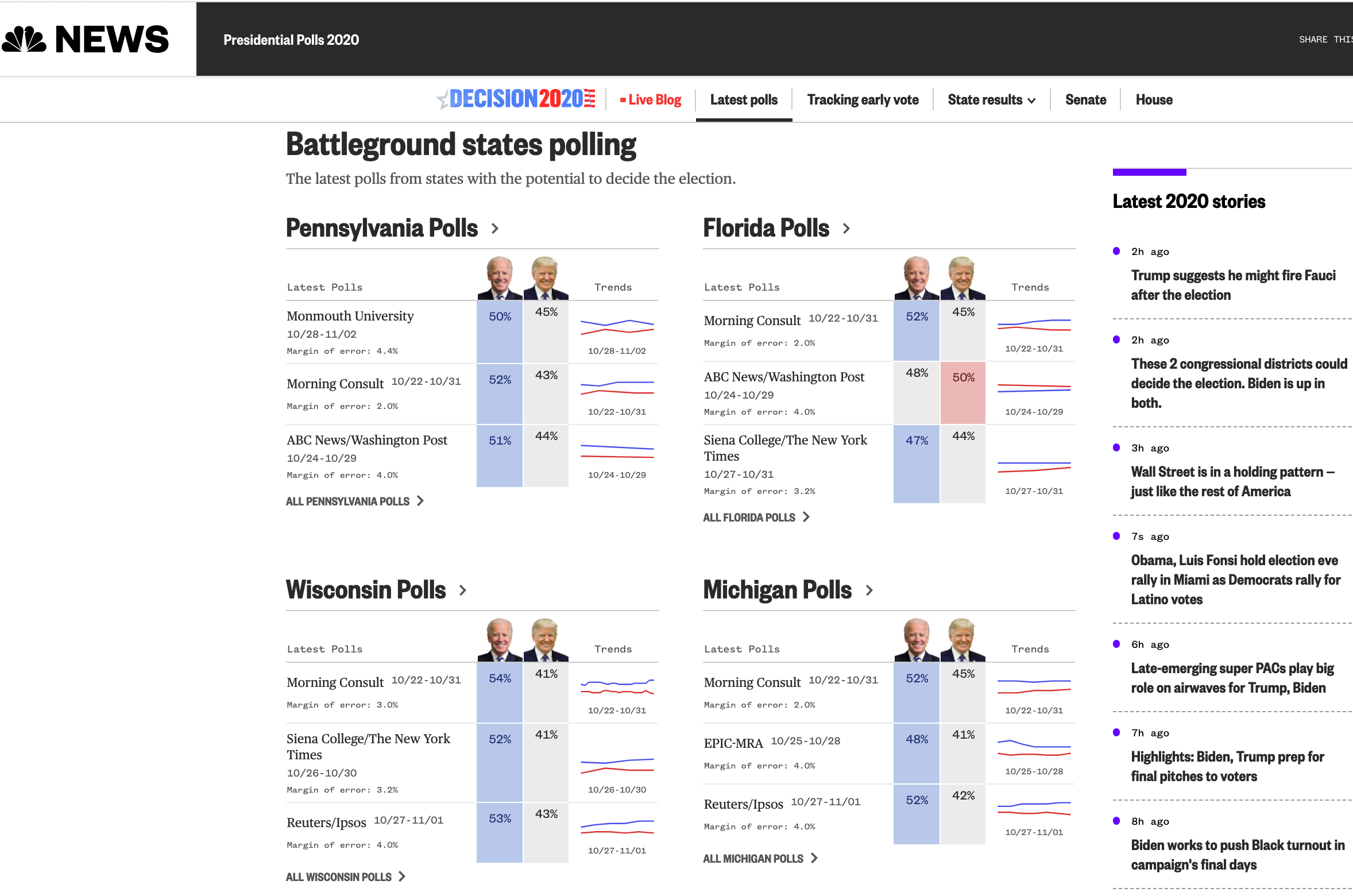
Task: Click EPIC-MRA Michigan trend chart
Action: click(x=1034, y=748)
